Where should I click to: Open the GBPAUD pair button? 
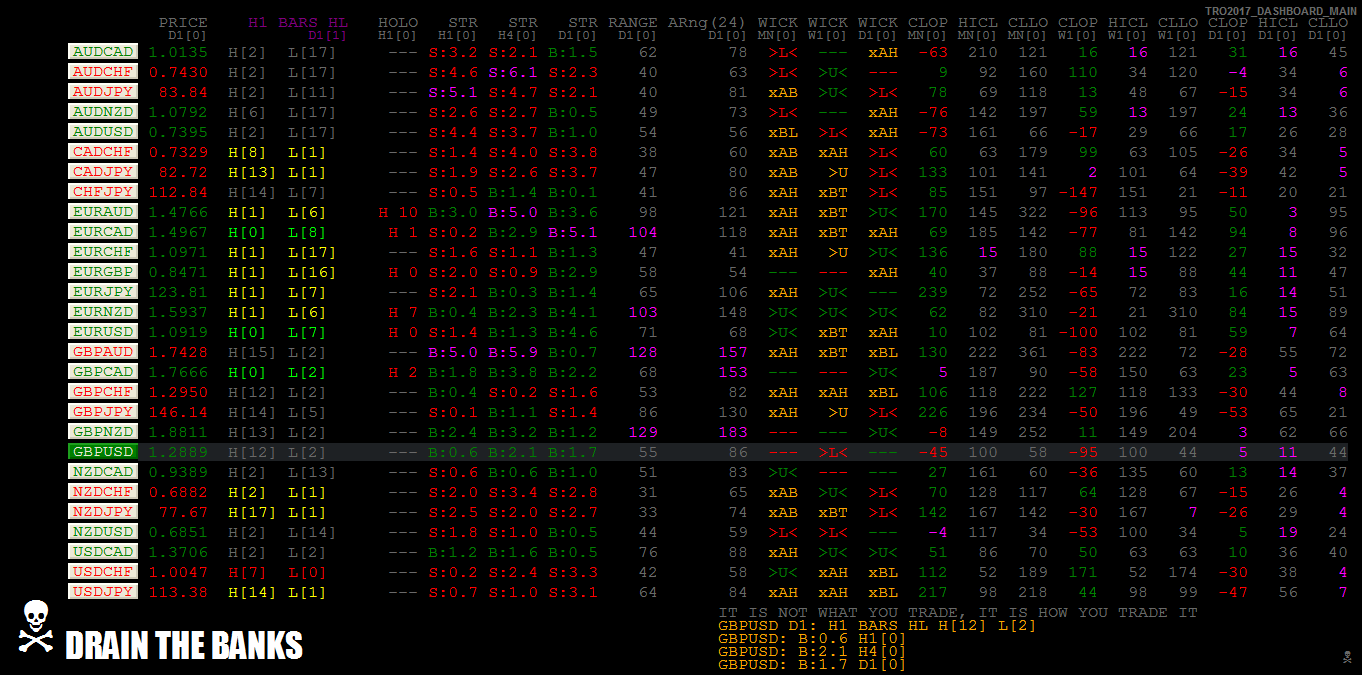click(x=103, y=351)
